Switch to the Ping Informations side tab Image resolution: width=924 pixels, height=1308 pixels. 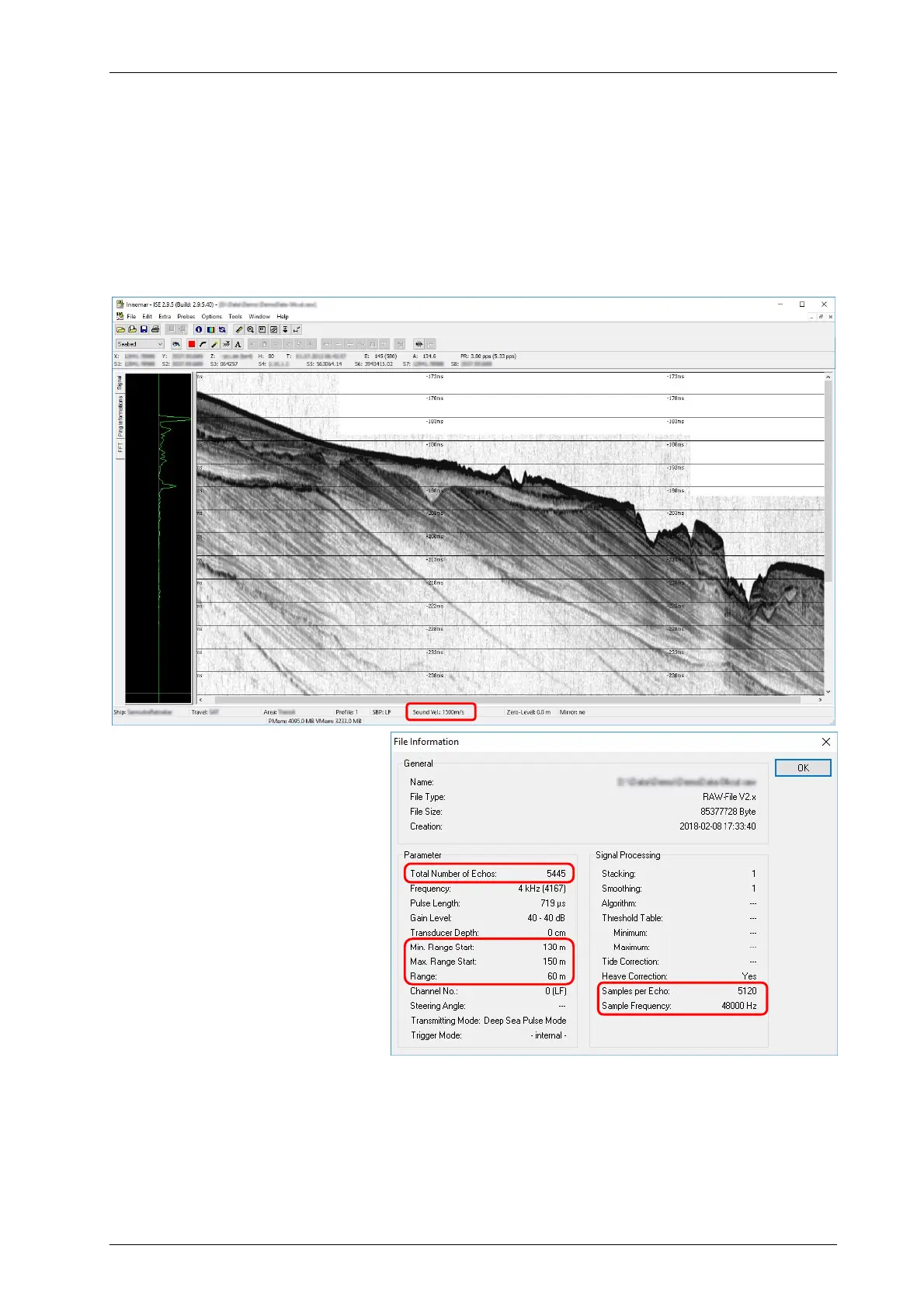[x=120, y=416]
